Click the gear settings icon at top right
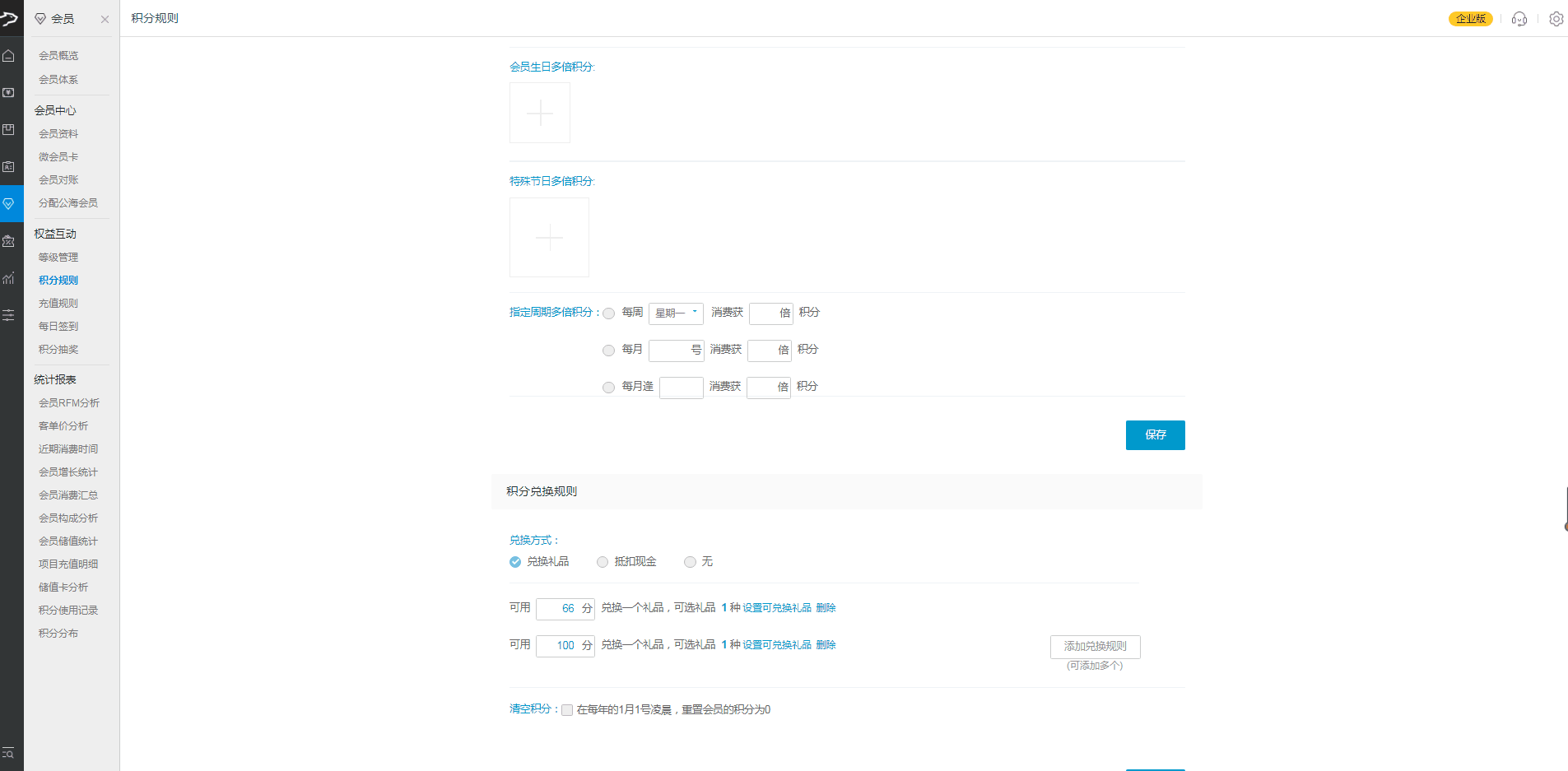 [1556, 19]
